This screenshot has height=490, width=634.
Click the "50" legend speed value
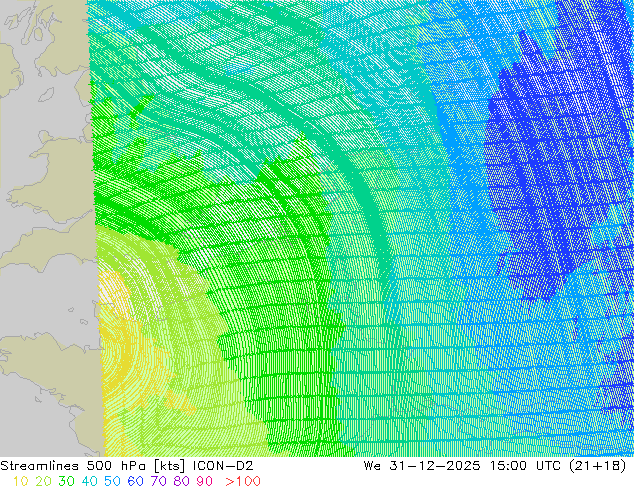tap(114, 481)
